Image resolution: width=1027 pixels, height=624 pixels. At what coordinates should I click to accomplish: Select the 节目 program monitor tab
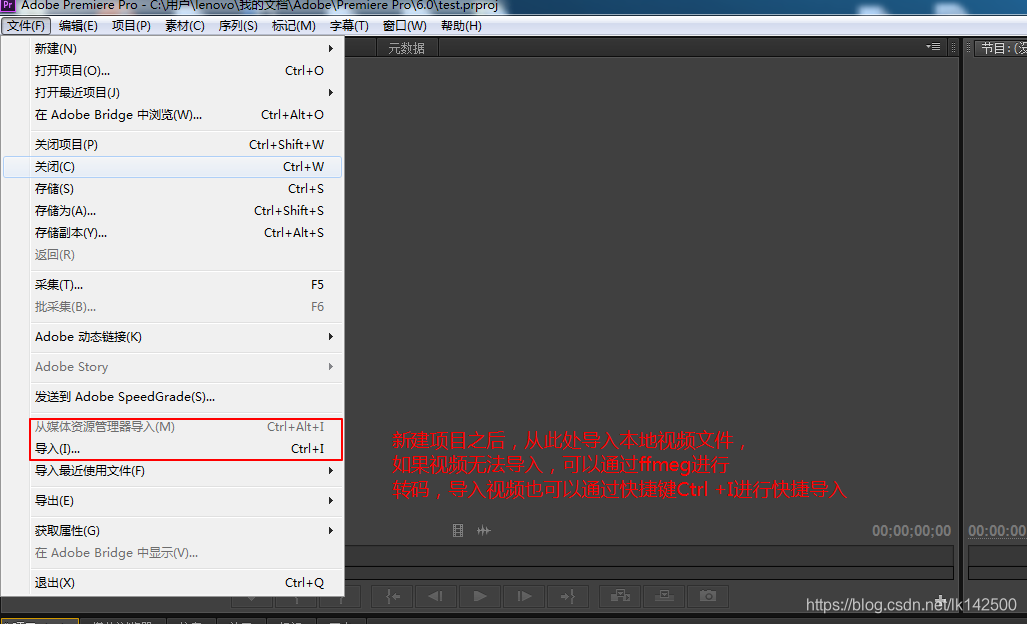pyautogui.click(x=1001, y=48)
